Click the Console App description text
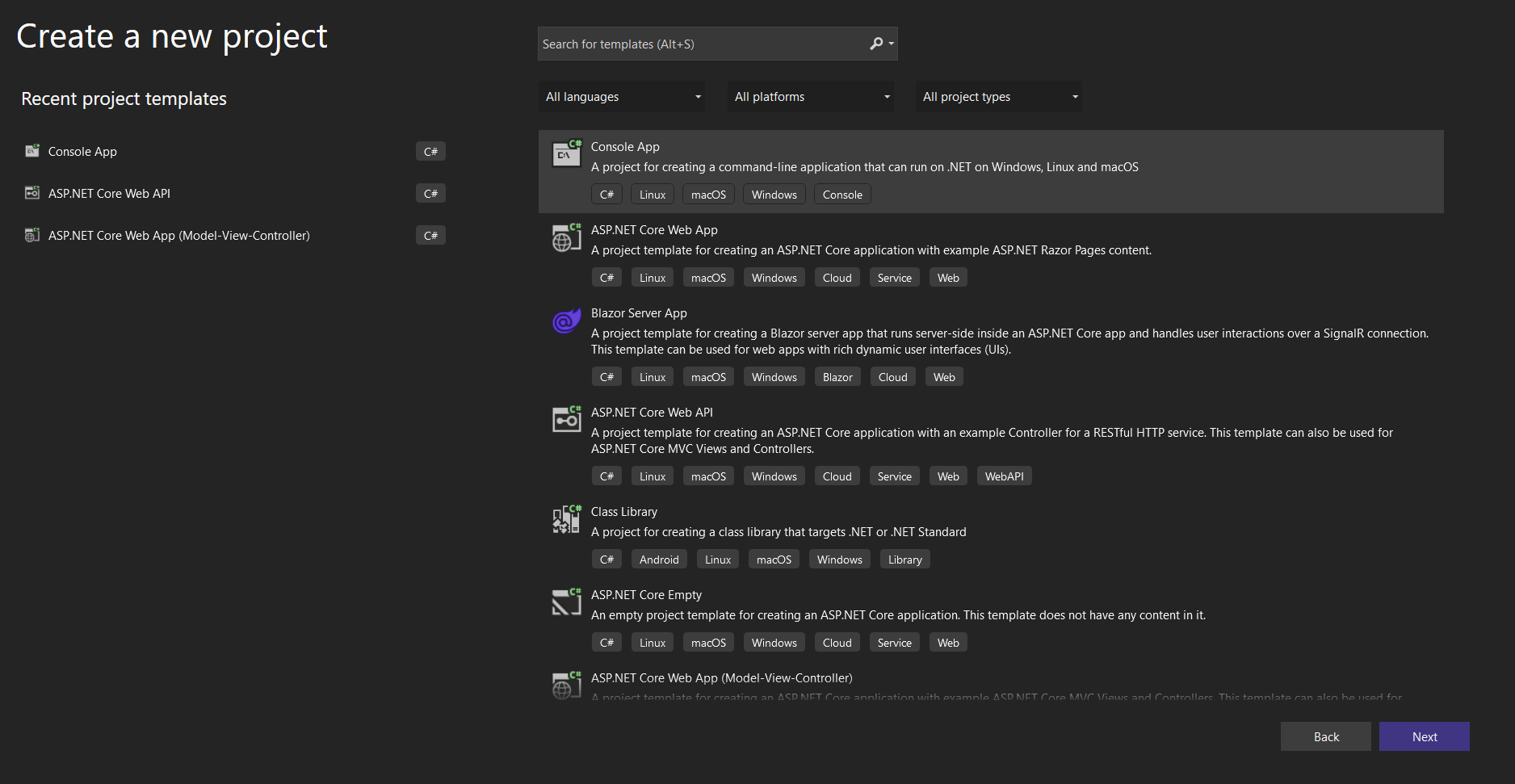The width and height of the screenshot is (1515, 784). coord(864,167)
